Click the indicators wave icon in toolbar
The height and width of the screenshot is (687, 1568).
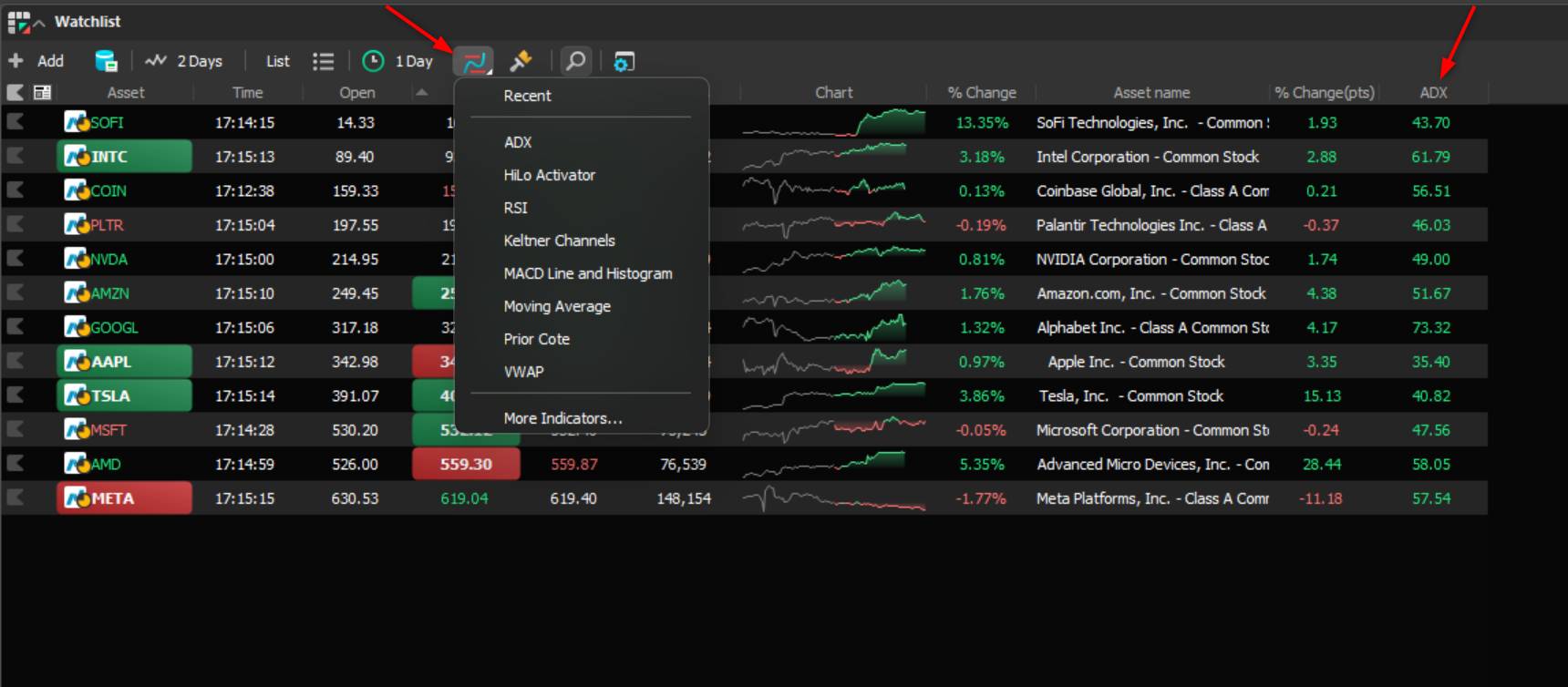pos(474,61)
